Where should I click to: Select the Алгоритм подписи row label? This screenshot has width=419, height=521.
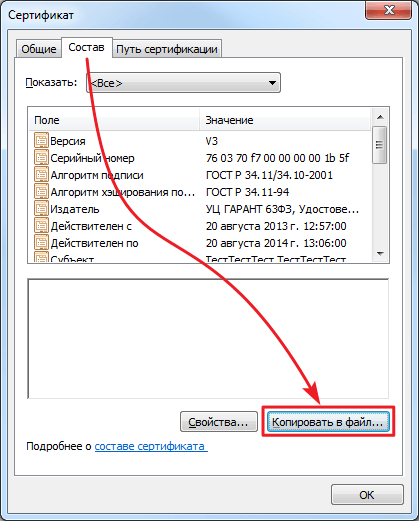[x=97, y=175]
